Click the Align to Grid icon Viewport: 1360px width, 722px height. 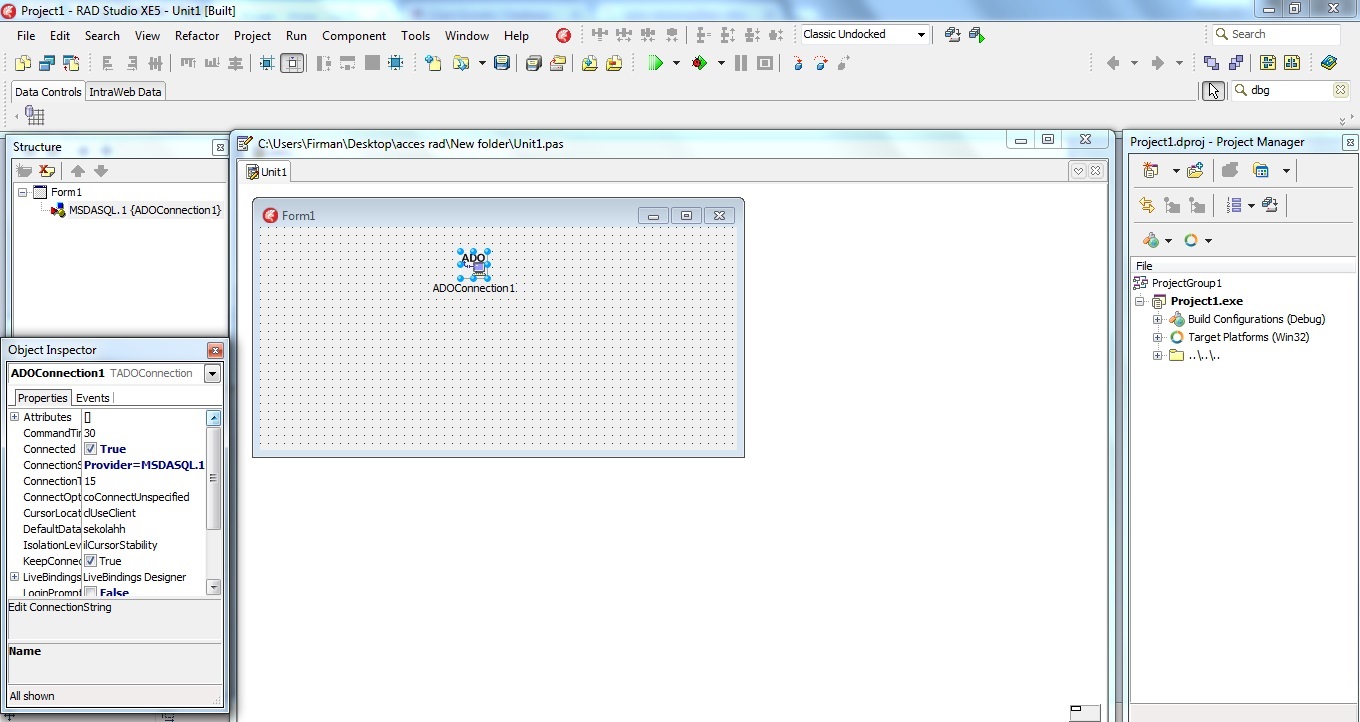[x=267, y=63]
